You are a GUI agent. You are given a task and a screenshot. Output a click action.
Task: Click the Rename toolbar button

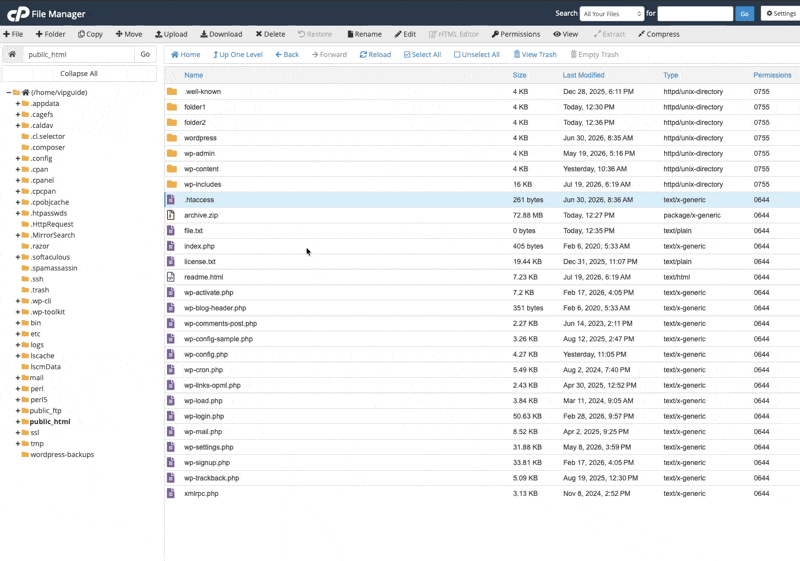point(364,34)
